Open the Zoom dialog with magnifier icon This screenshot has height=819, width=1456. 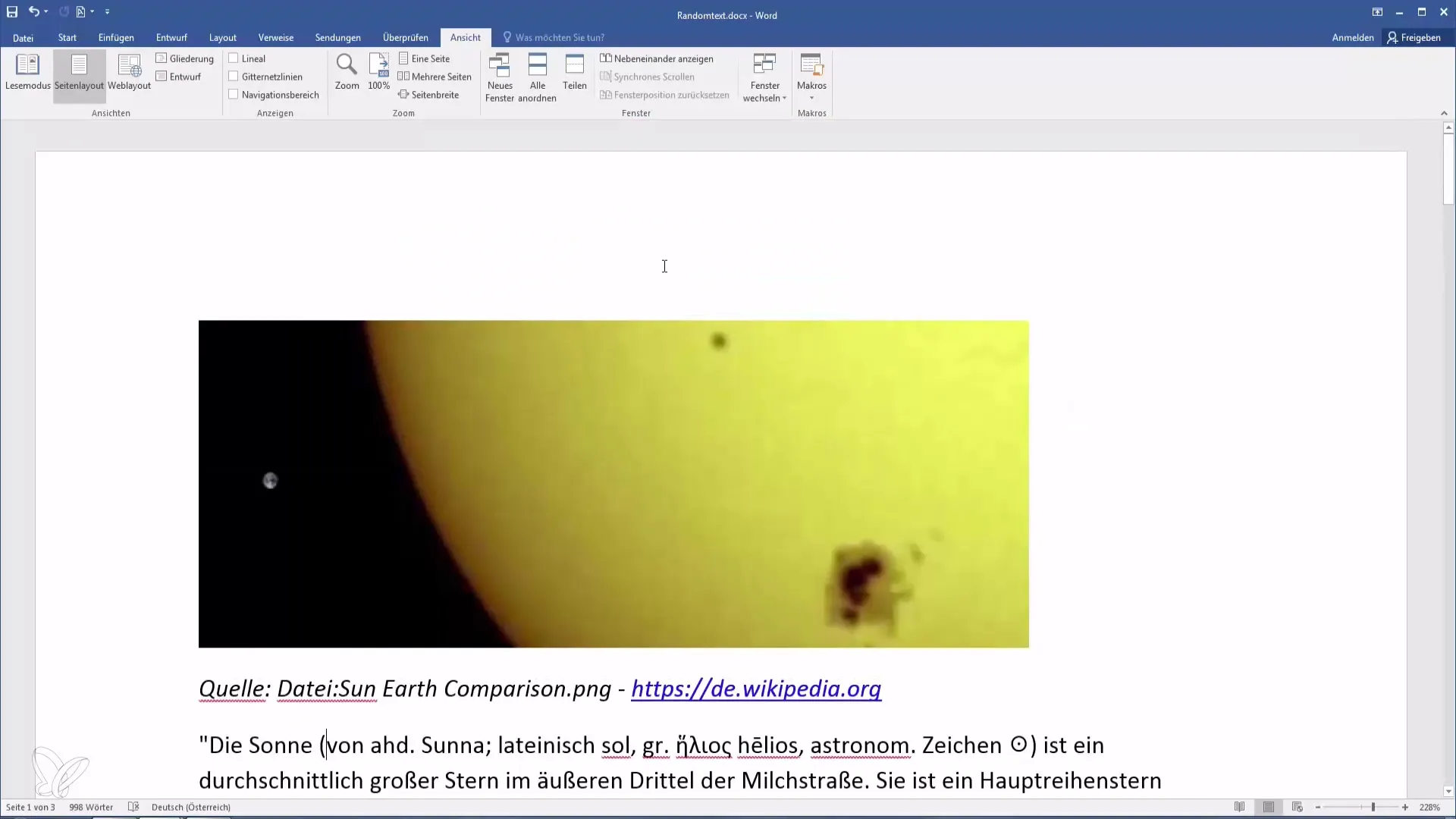click(347, 72)
